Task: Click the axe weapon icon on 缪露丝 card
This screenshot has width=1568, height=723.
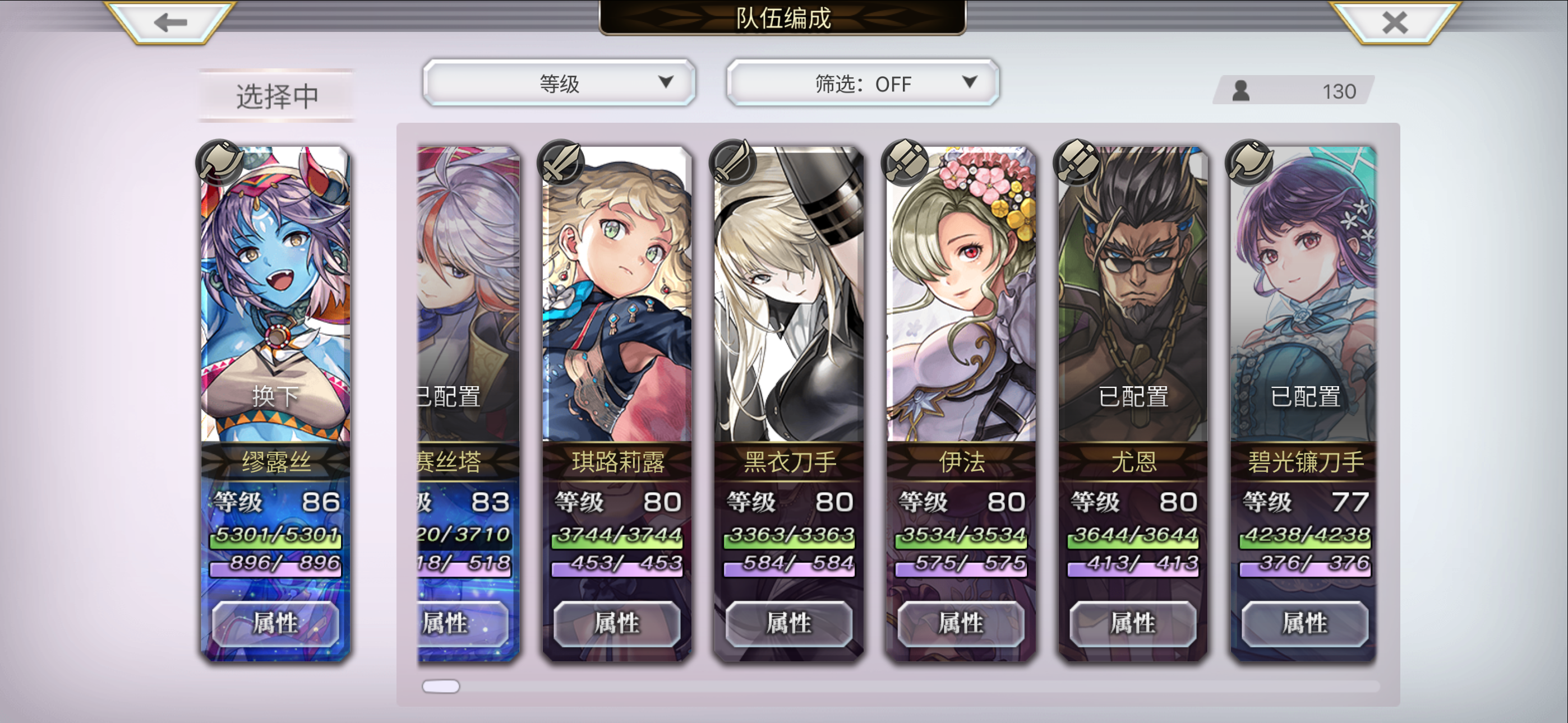Action: click(220, 163)
